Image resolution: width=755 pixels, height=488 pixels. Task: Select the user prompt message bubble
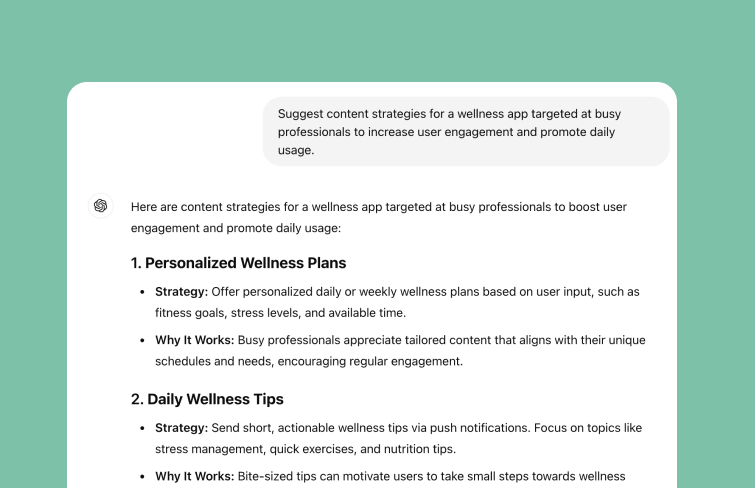coord(466,132)
